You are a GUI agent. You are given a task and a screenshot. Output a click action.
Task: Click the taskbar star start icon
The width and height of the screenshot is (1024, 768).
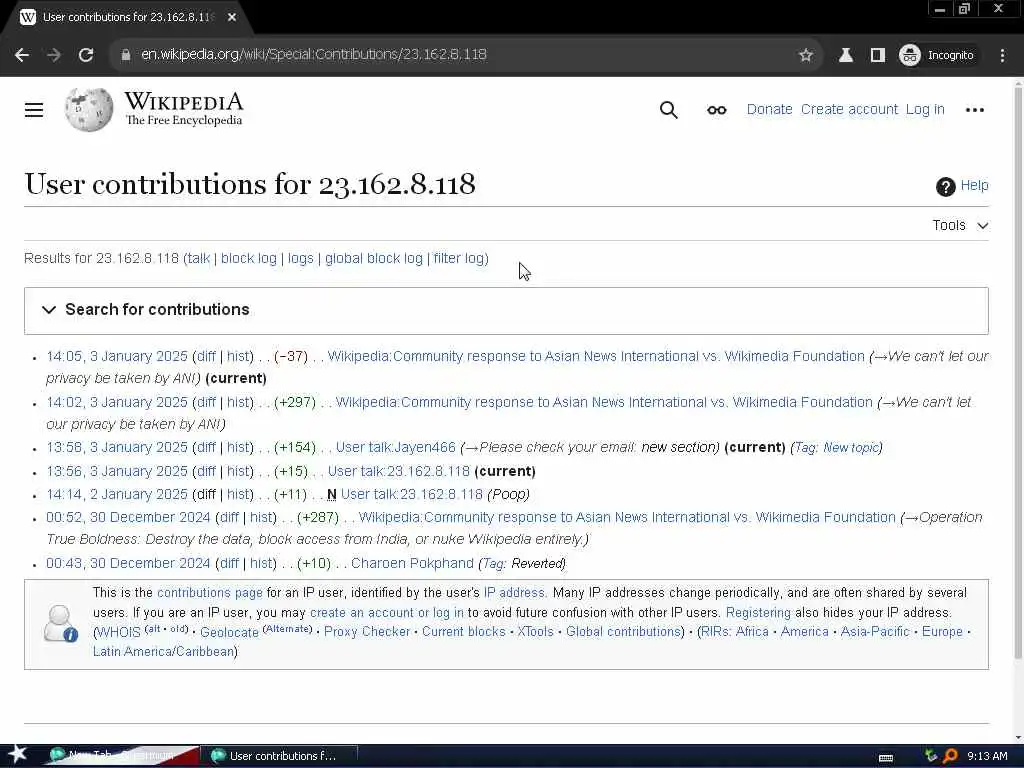(x=17, y=755)
